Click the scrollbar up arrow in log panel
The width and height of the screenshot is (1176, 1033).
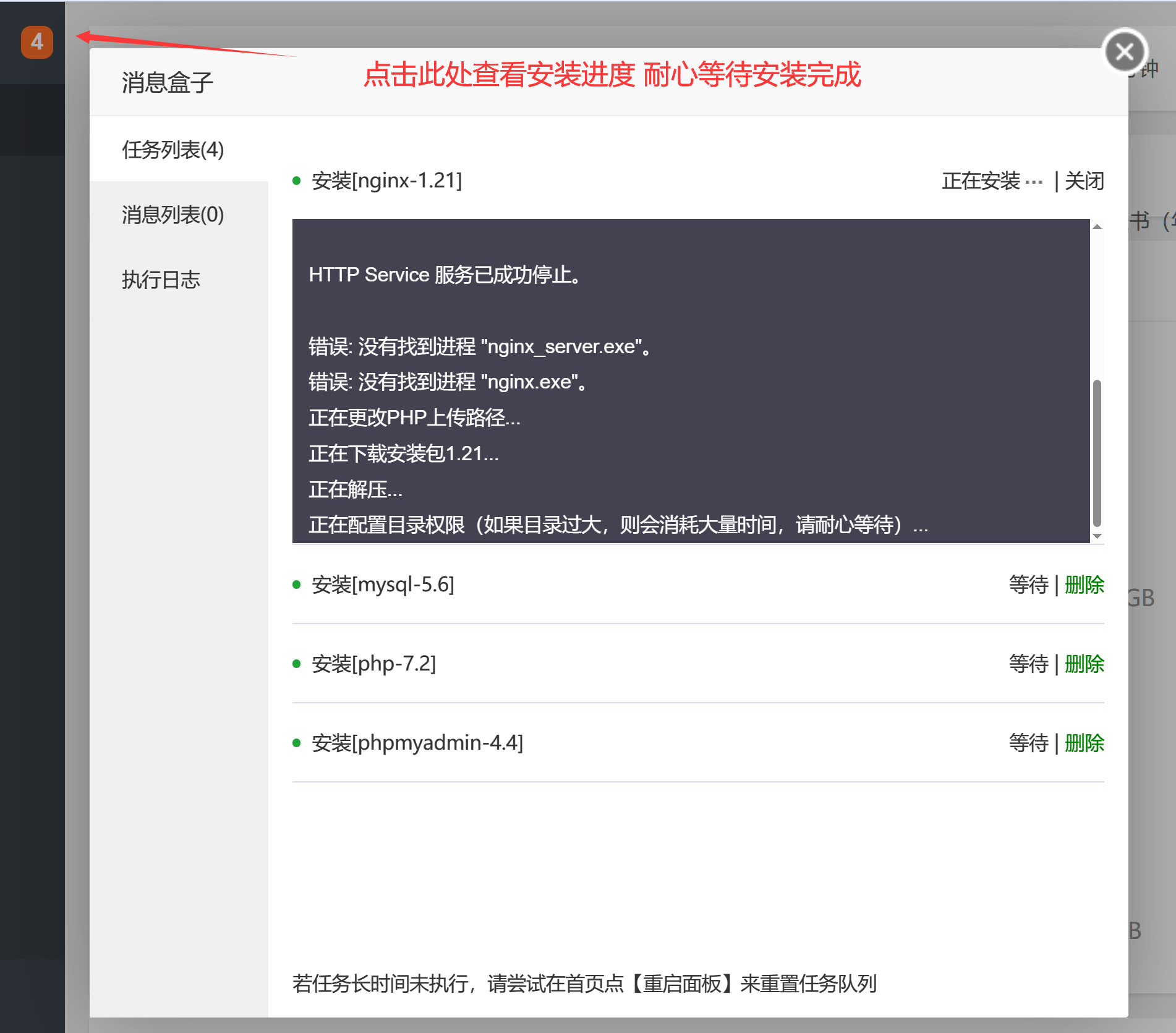(x=1096, y=226)
